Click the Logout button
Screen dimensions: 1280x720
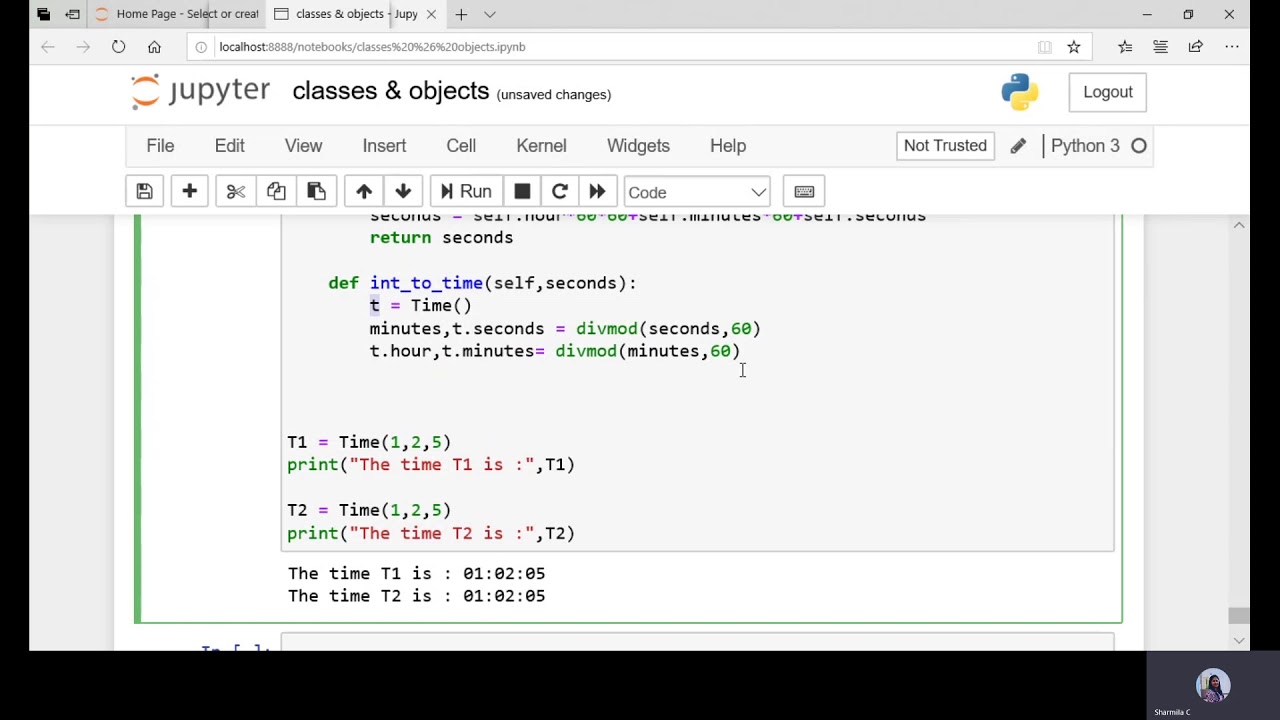pos(1108,92)
